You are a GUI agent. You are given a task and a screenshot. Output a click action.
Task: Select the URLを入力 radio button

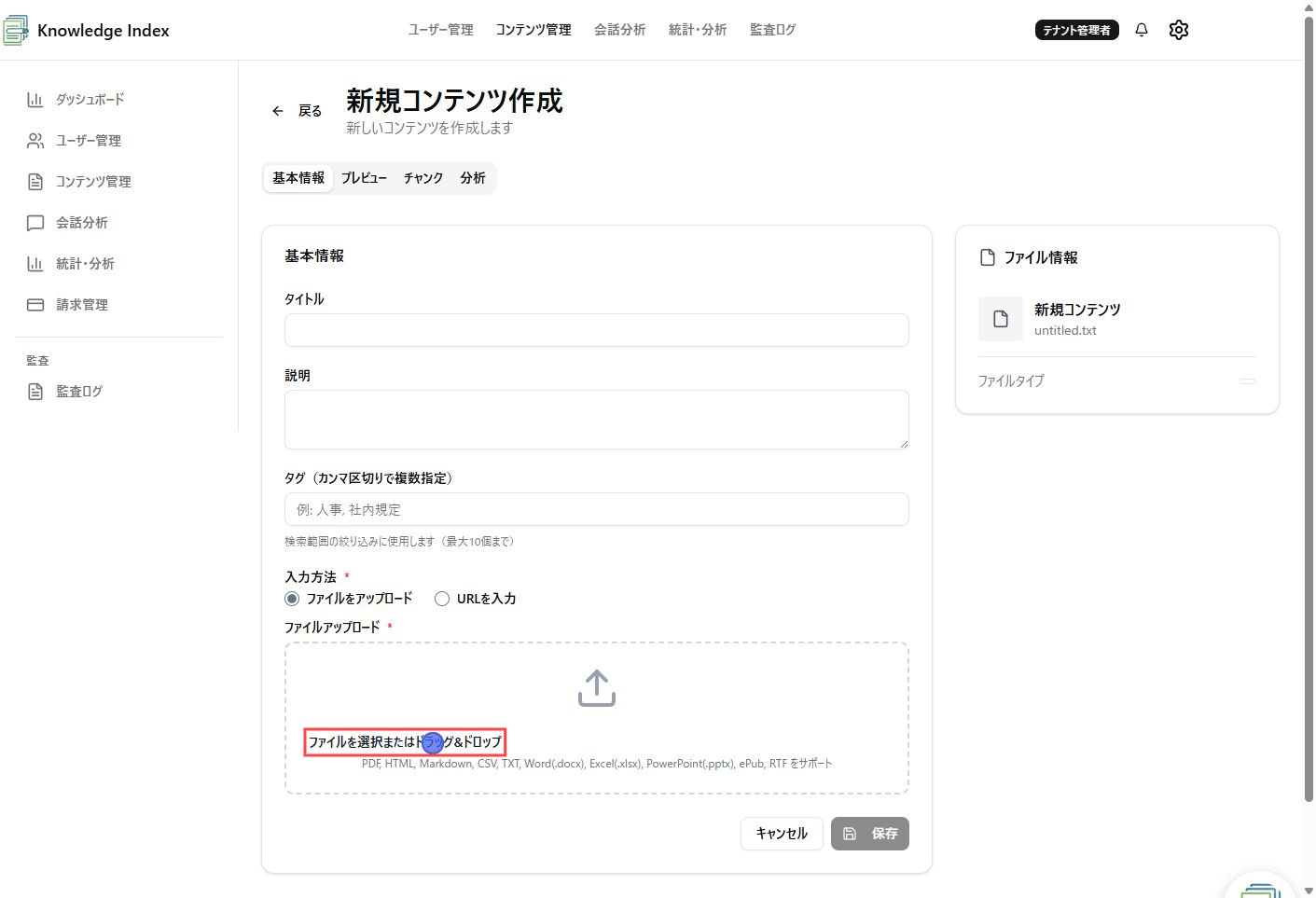tap(442, 599)
